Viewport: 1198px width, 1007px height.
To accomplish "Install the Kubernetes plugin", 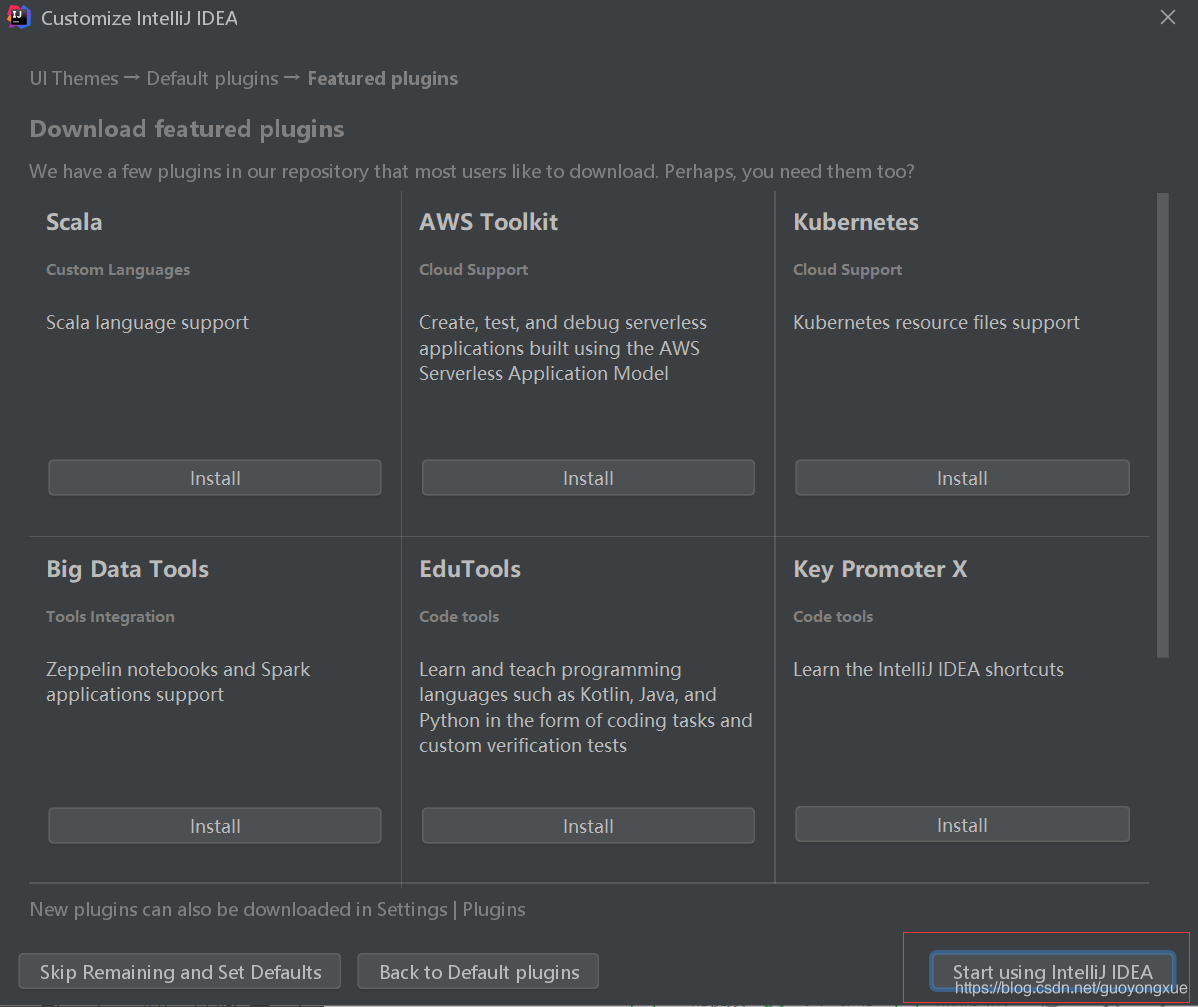I will 962,478.
